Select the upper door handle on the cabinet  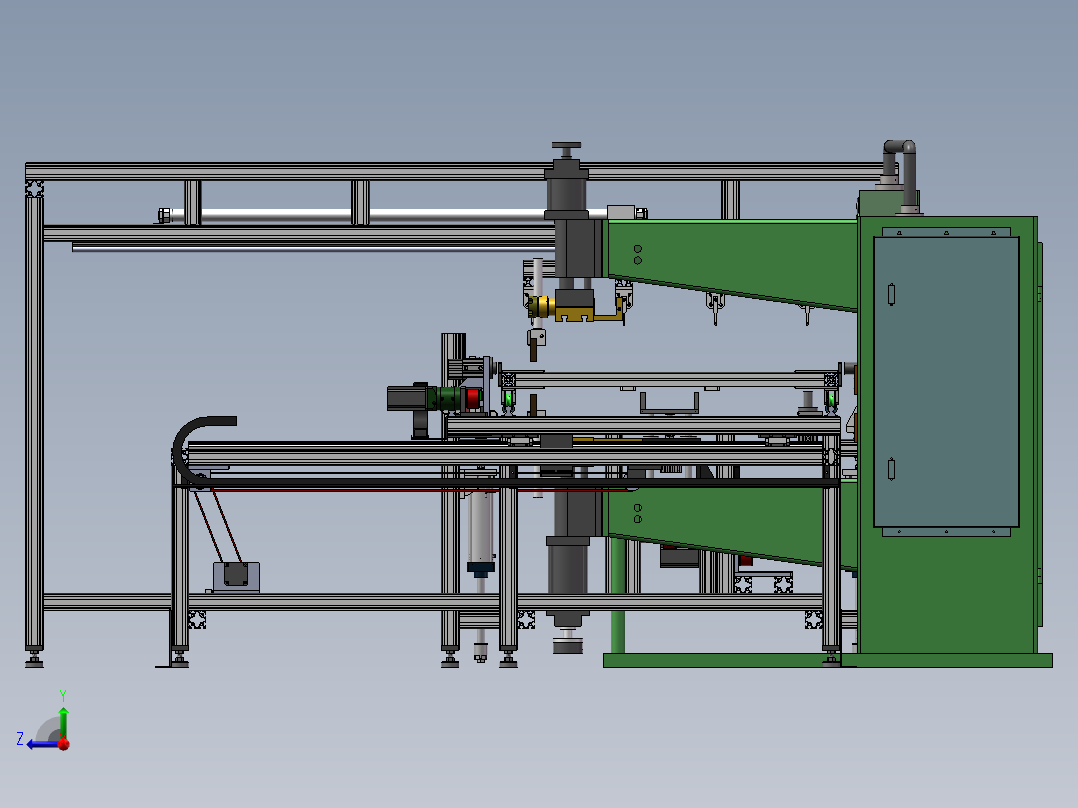pos(891,294)
